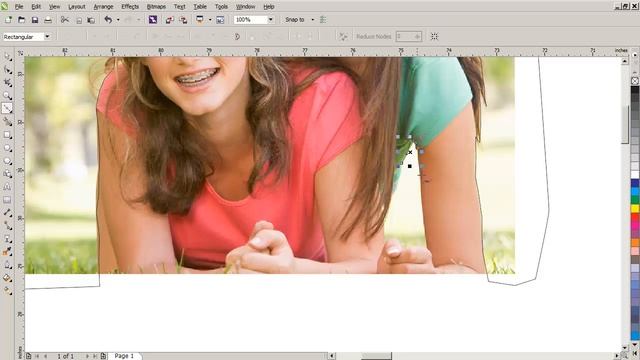This screenshot has width=640, height=360.
Task: Pick the orange swatch in color palette
Action: 635,242
